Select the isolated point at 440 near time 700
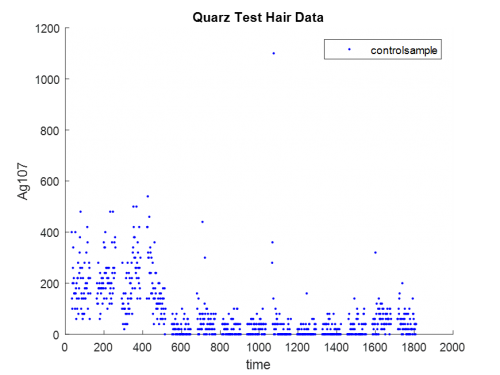The width and height of the screenshot is (500, 375). 202,222
